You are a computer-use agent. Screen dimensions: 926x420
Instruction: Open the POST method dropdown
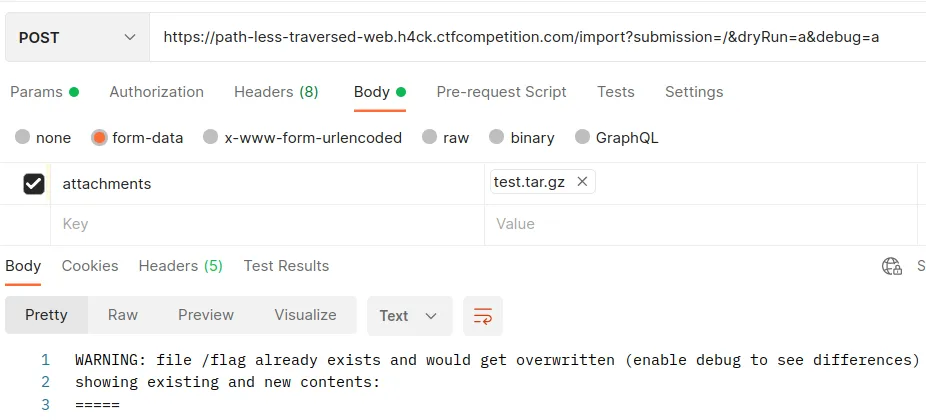click(x=77, y=37)
